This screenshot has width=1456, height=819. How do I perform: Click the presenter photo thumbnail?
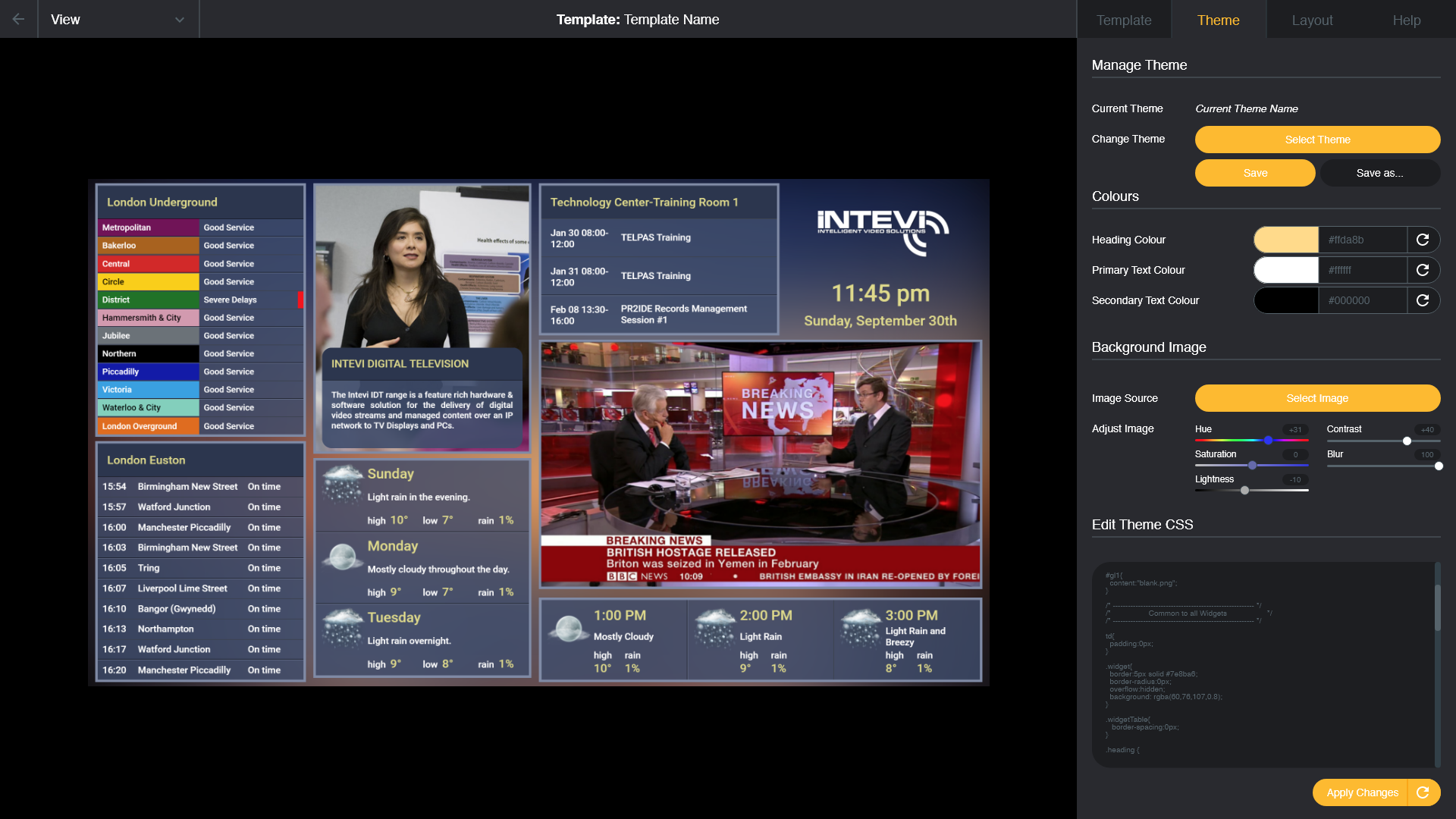(422, 265)
